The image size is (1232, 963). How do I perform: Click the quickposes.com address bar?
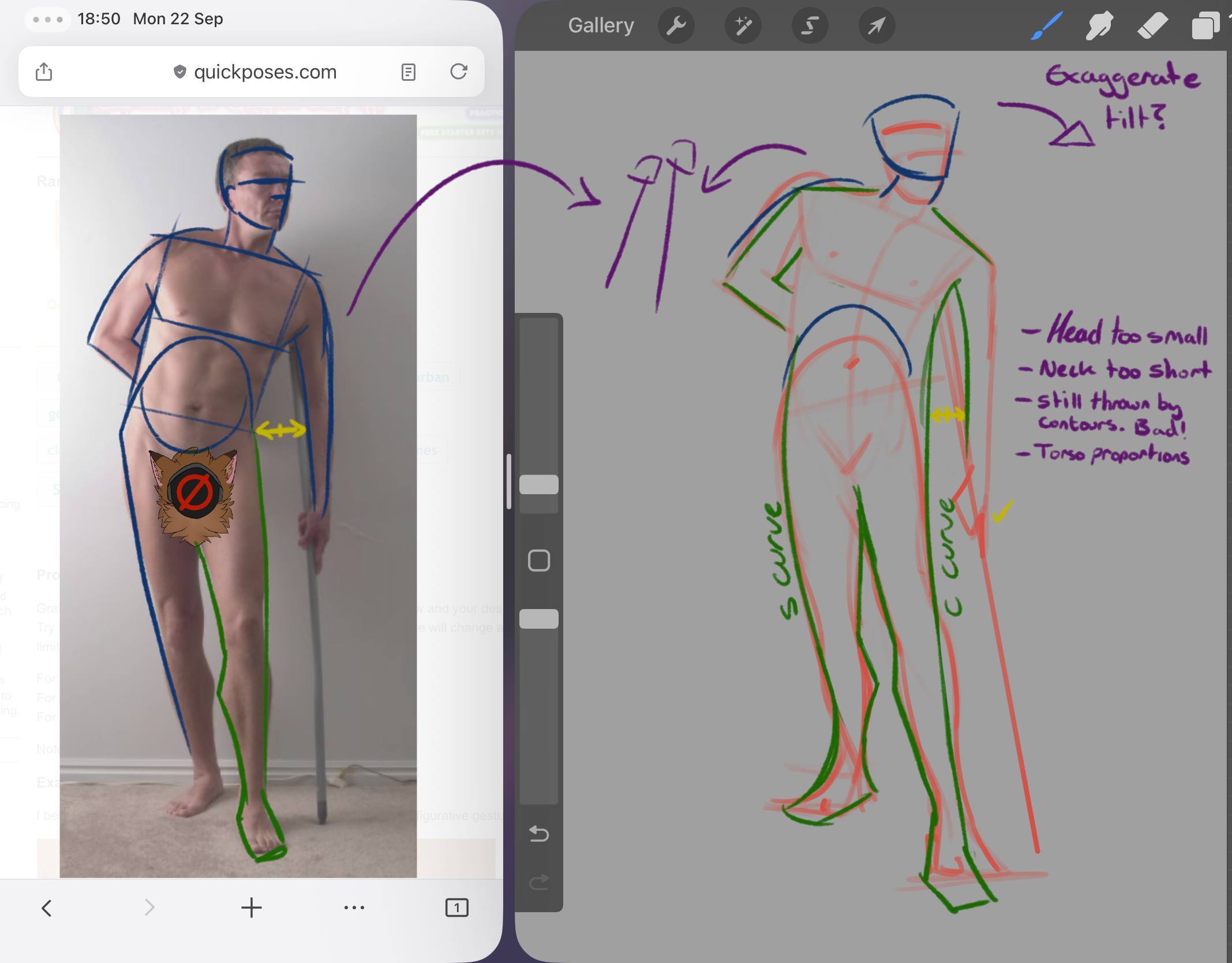point(265,72)
